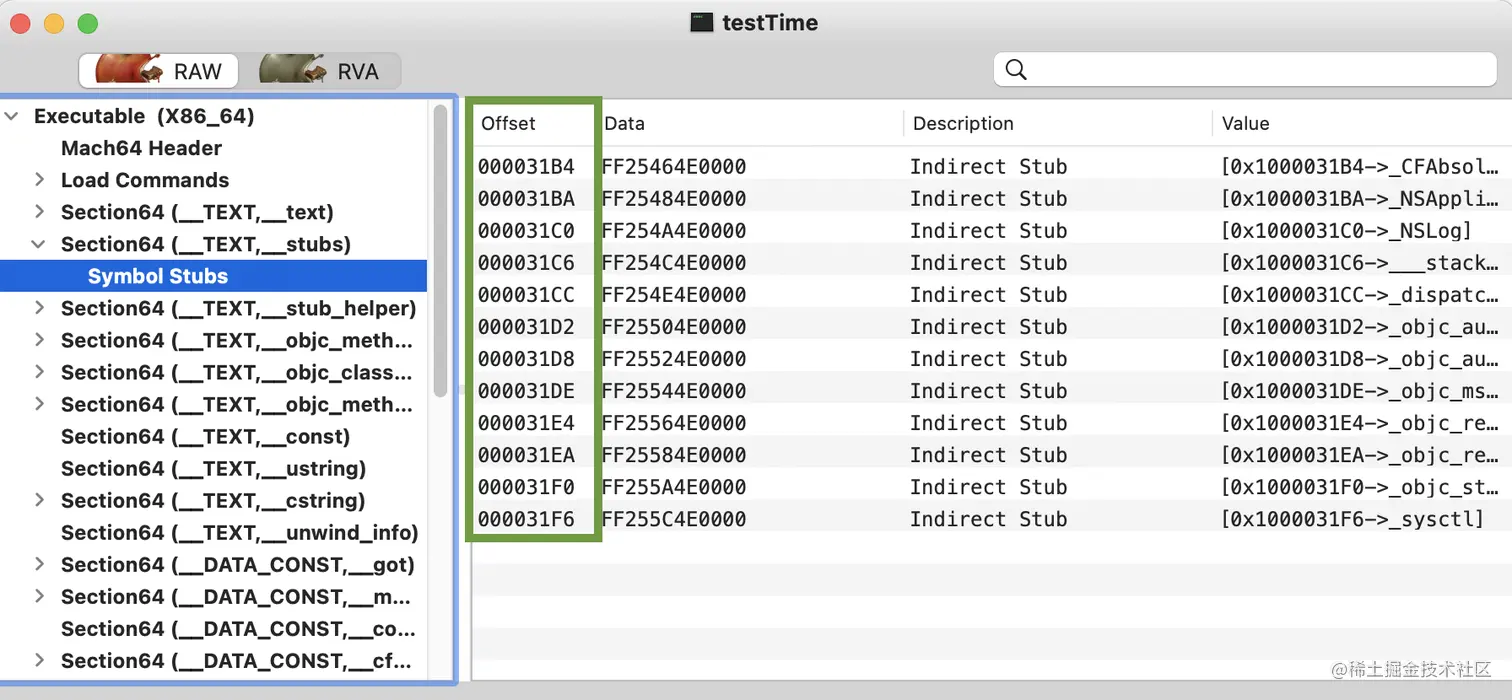Expand Section64 (__TEXT,__cstring) arrow
This screenshot has height=700, width=1512.
40,500
